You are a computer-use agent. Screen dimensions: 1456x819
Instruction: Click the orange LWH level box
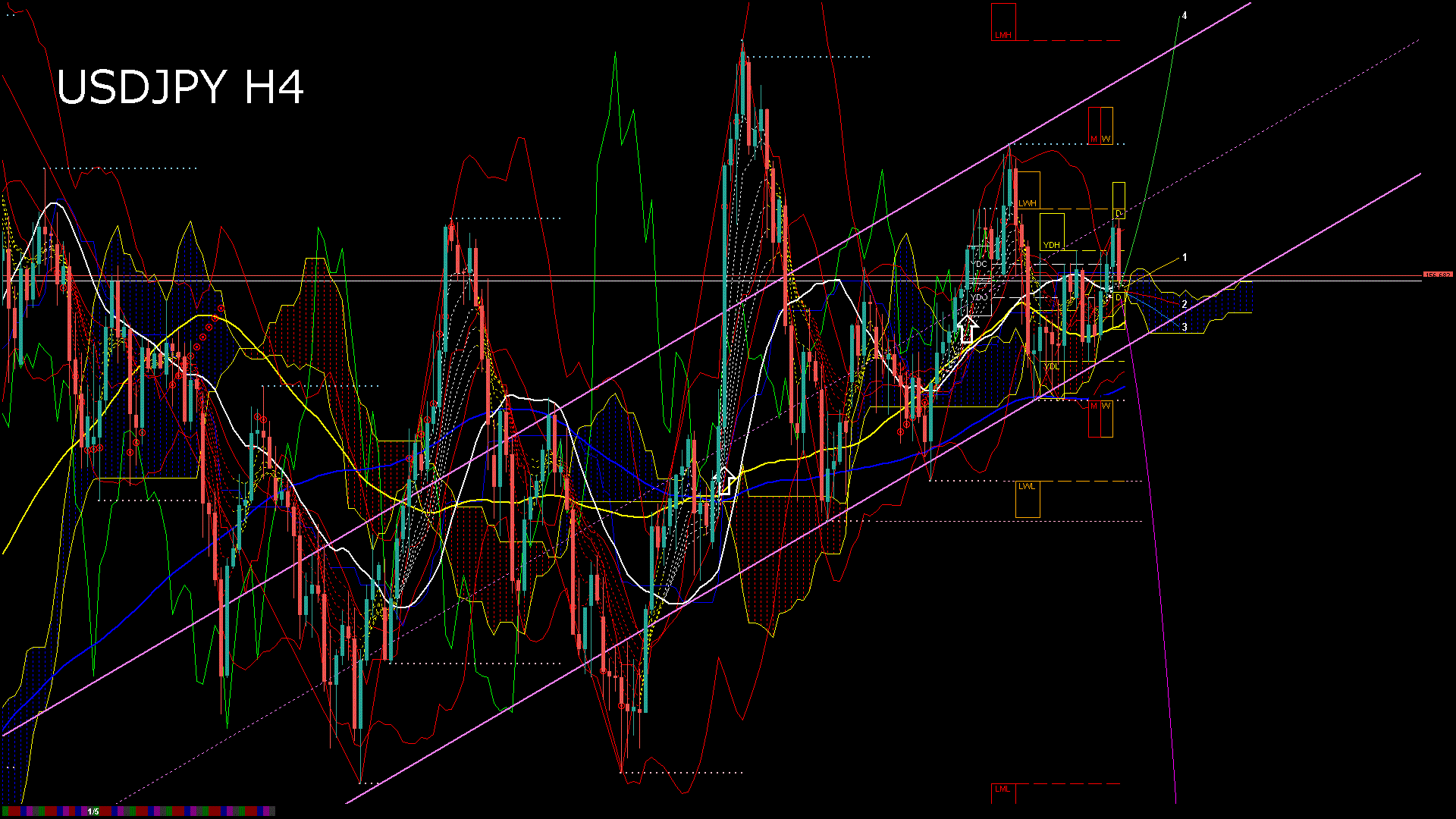[1028, 191]
